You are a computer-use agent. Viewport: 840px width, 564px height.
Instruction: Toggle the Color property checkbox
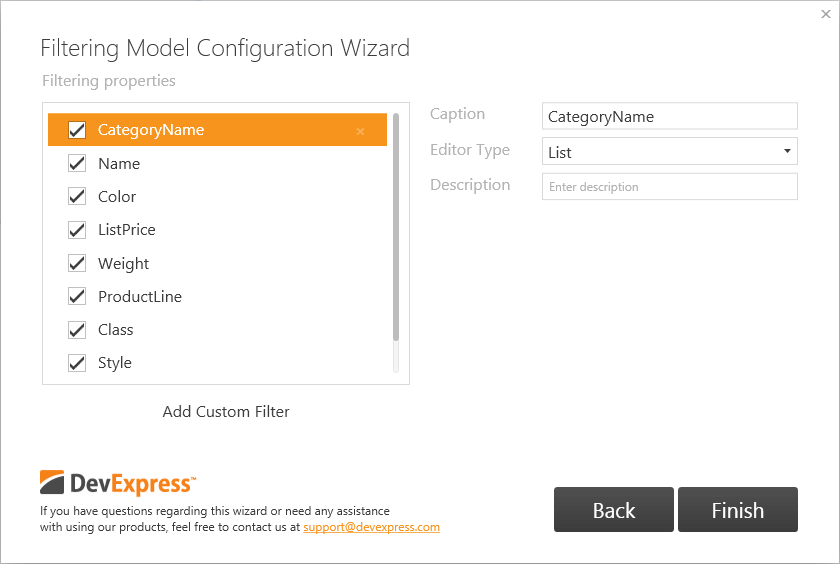(77, 197)
